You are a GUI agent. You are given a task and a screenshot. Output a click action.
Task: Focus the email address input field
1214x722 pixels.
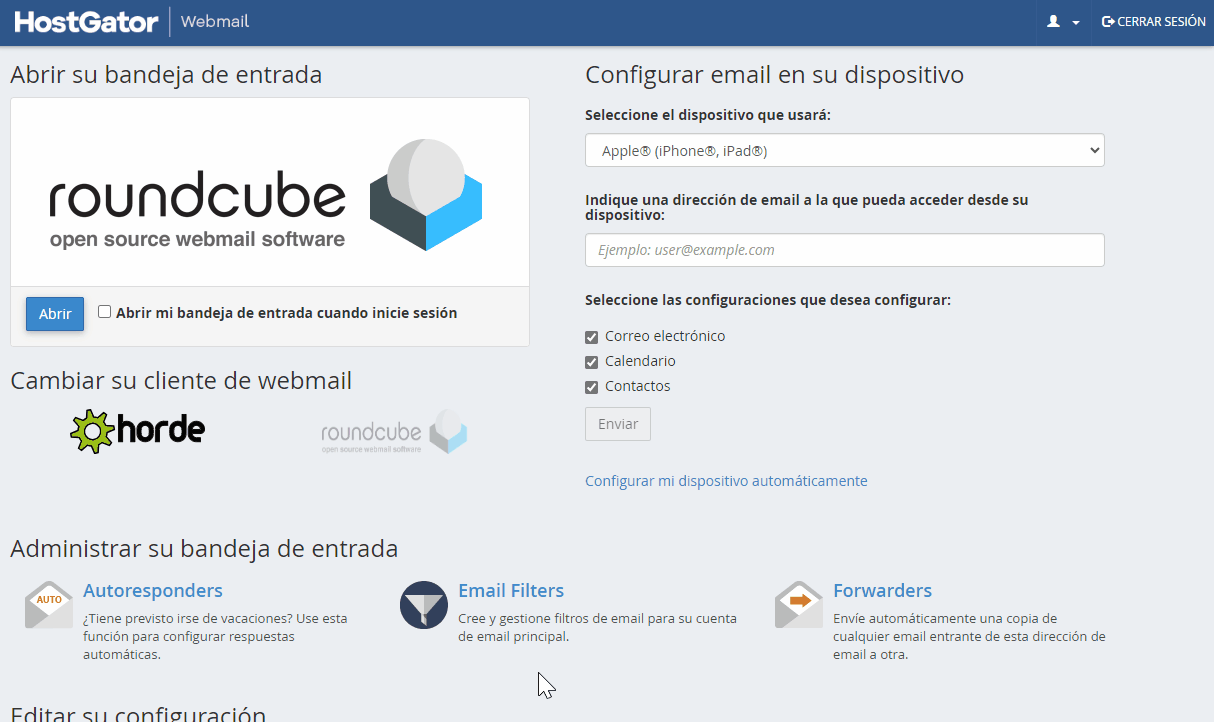point(845,250)
